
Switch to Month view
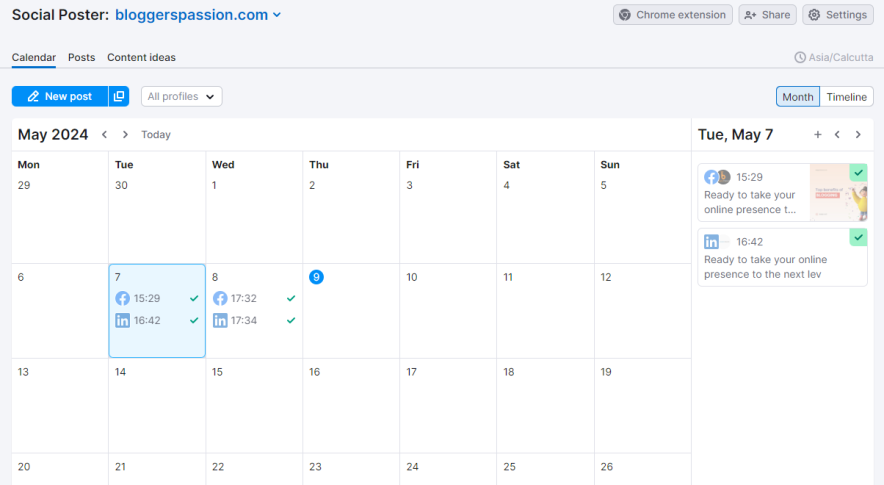(x=797, y=96)
